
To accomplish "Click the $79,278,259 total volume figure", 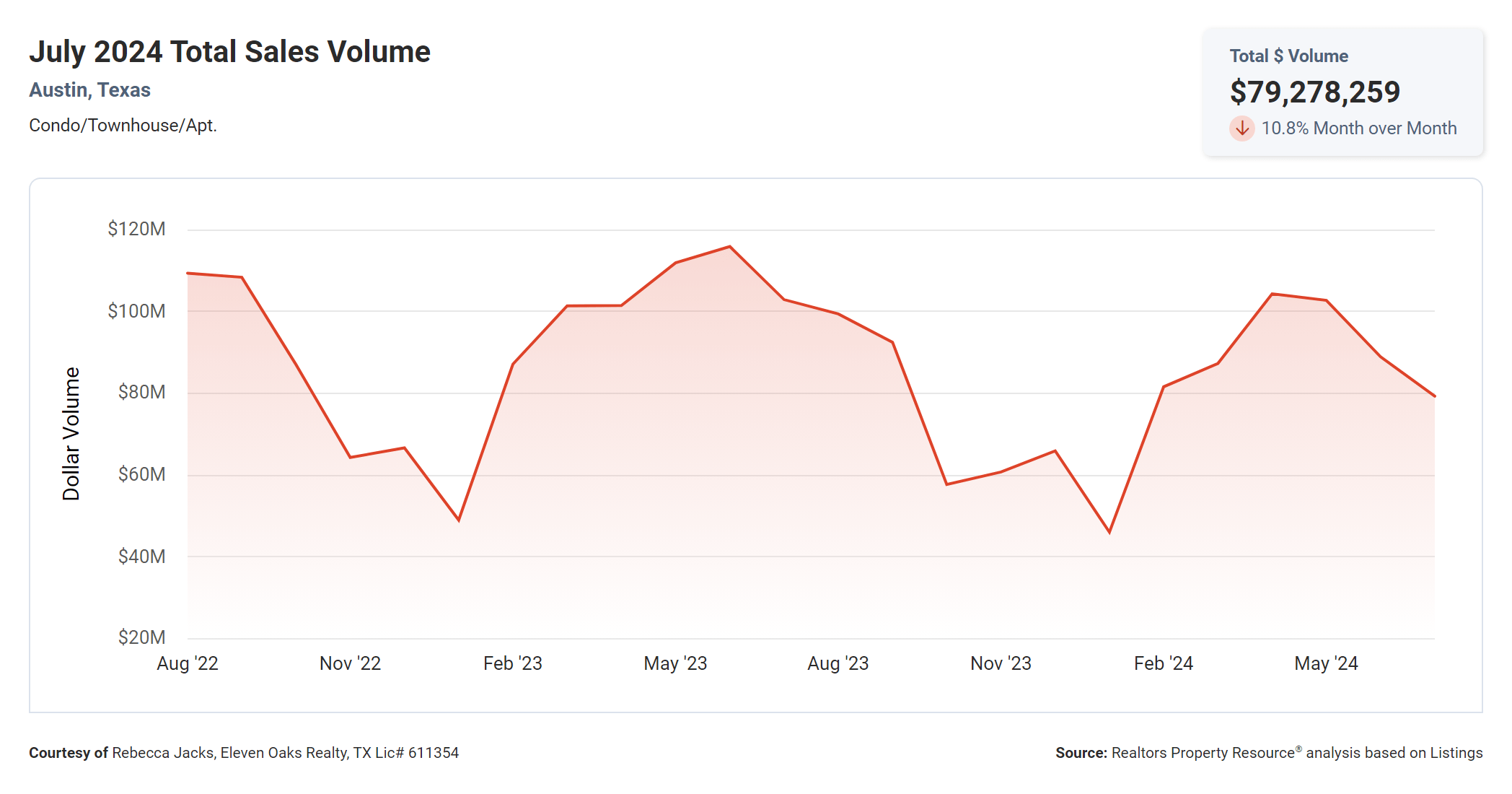I will click(x=1314, y=92).
